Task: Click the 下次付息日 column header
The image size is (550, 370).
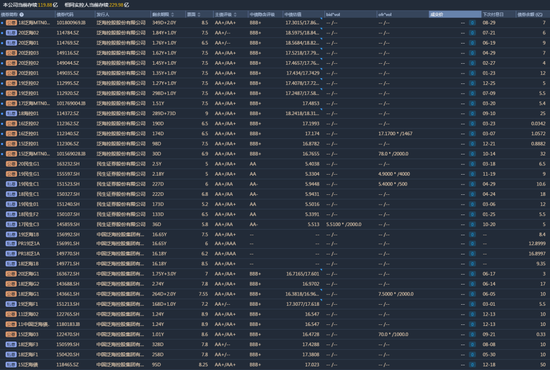Action: pyautogui.click(x=493, y=14)
